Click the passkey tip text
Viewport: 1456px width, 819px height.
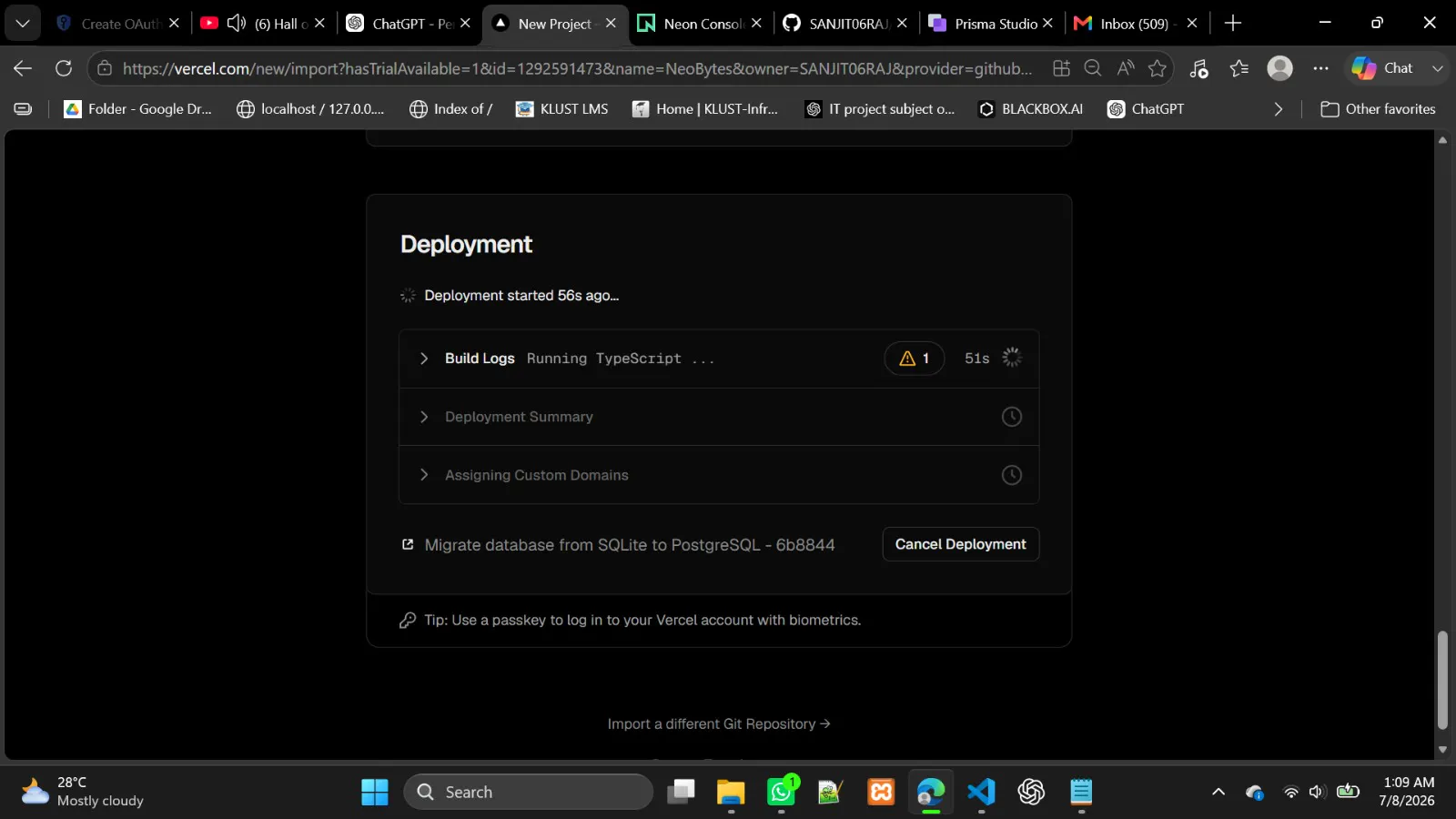point(642,620)
